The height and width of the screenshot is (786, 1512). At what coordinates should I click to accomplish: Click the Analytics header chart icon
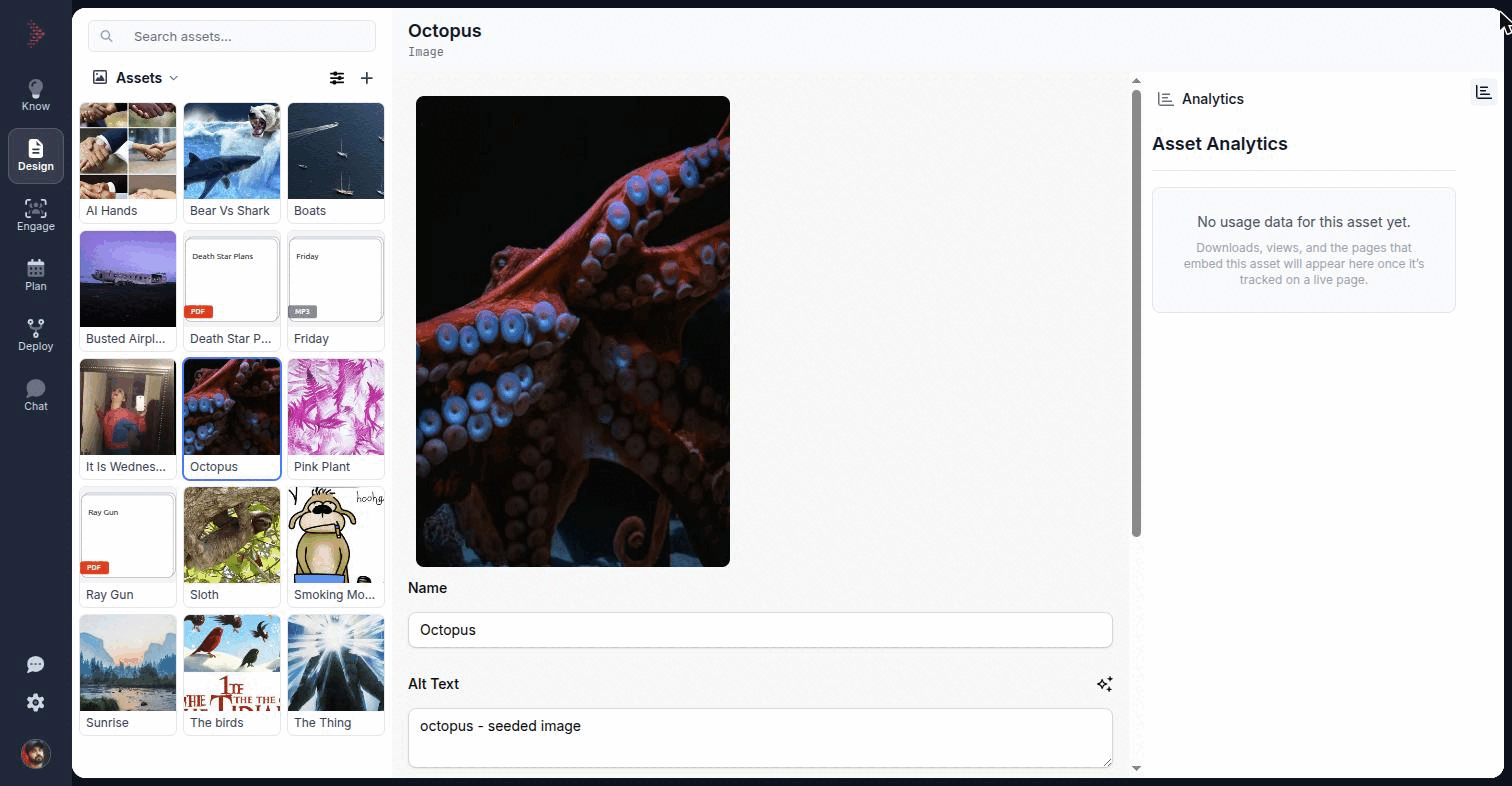click(x=1165, y=99)
